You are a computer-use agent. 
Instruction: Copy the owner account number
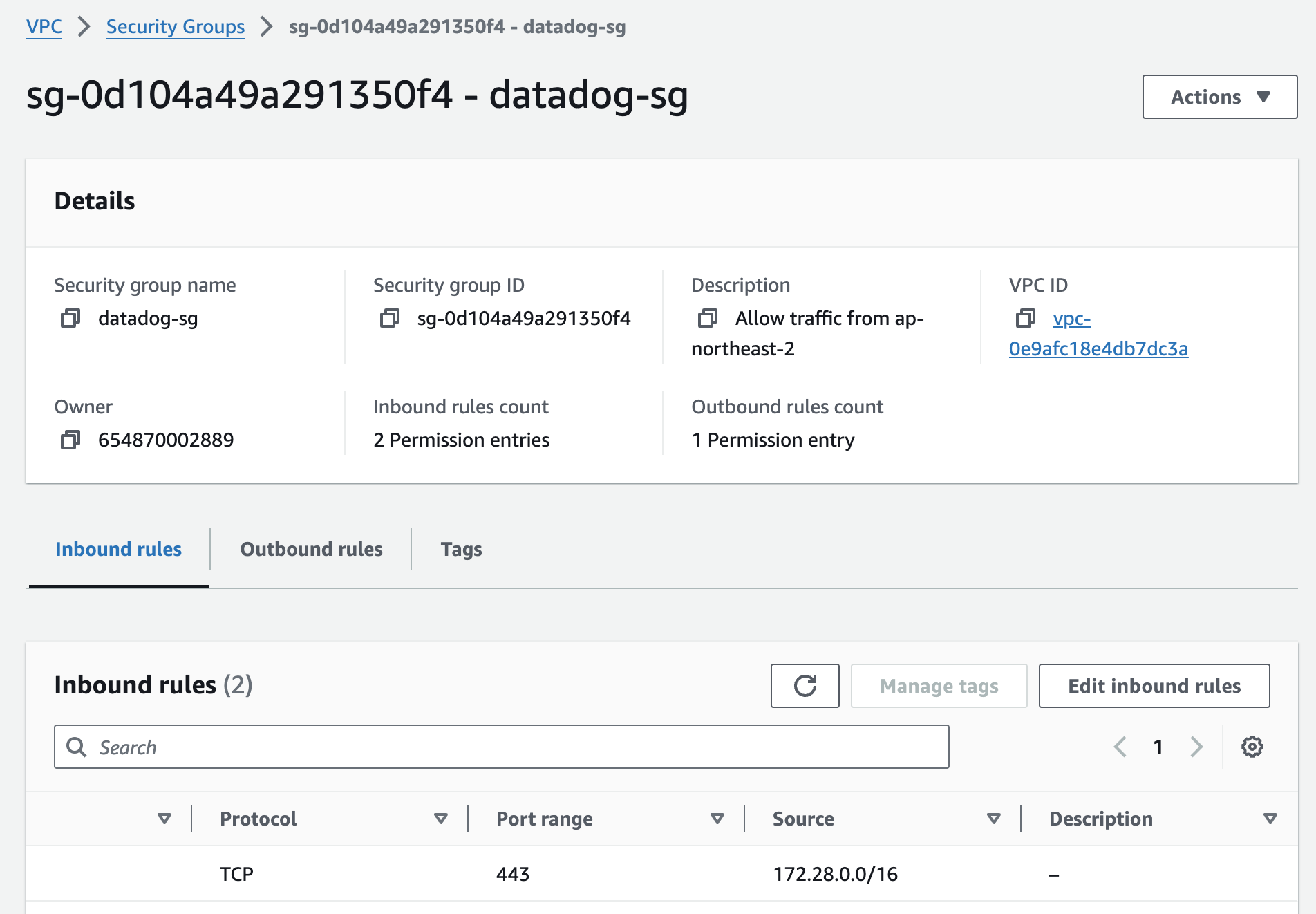pyautogui.click(x=70, y=440)
